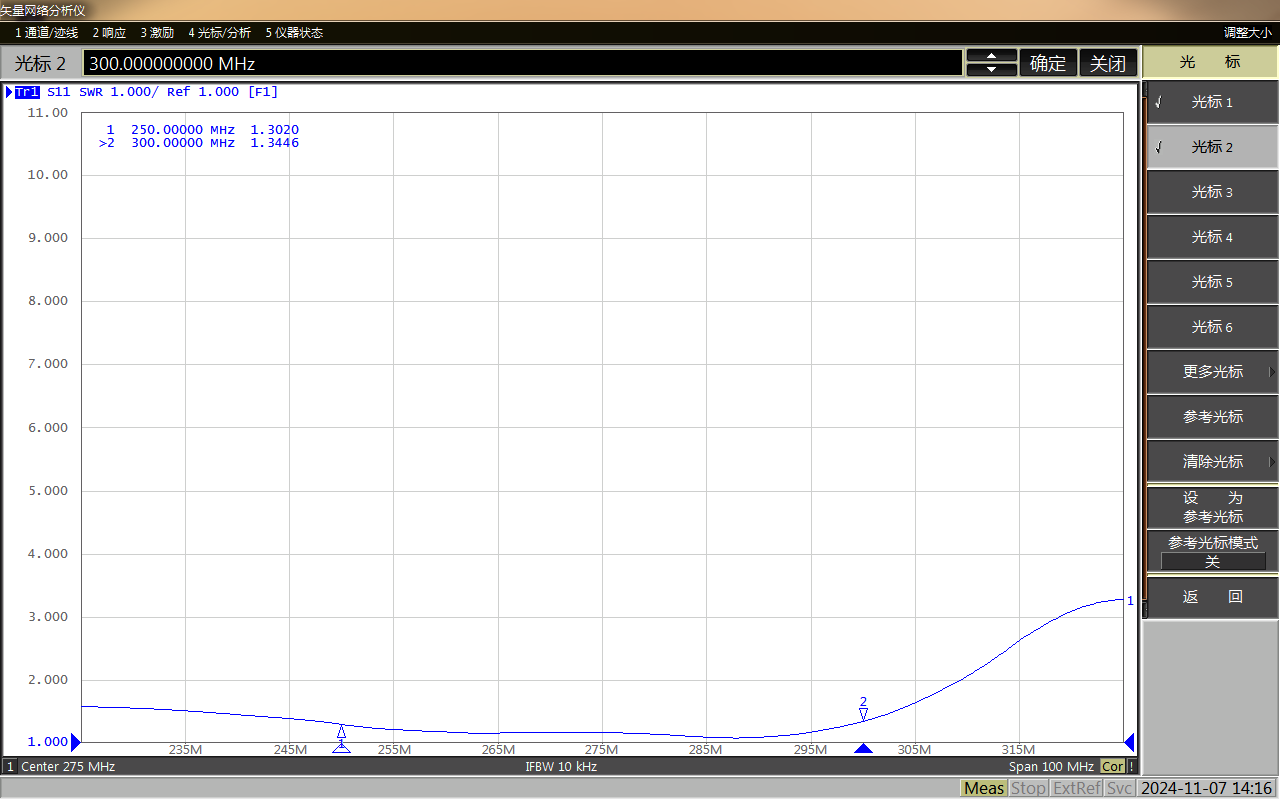Click the Cor correction status indicator
Viewport: 1280px width, 800px height.
1112,767
